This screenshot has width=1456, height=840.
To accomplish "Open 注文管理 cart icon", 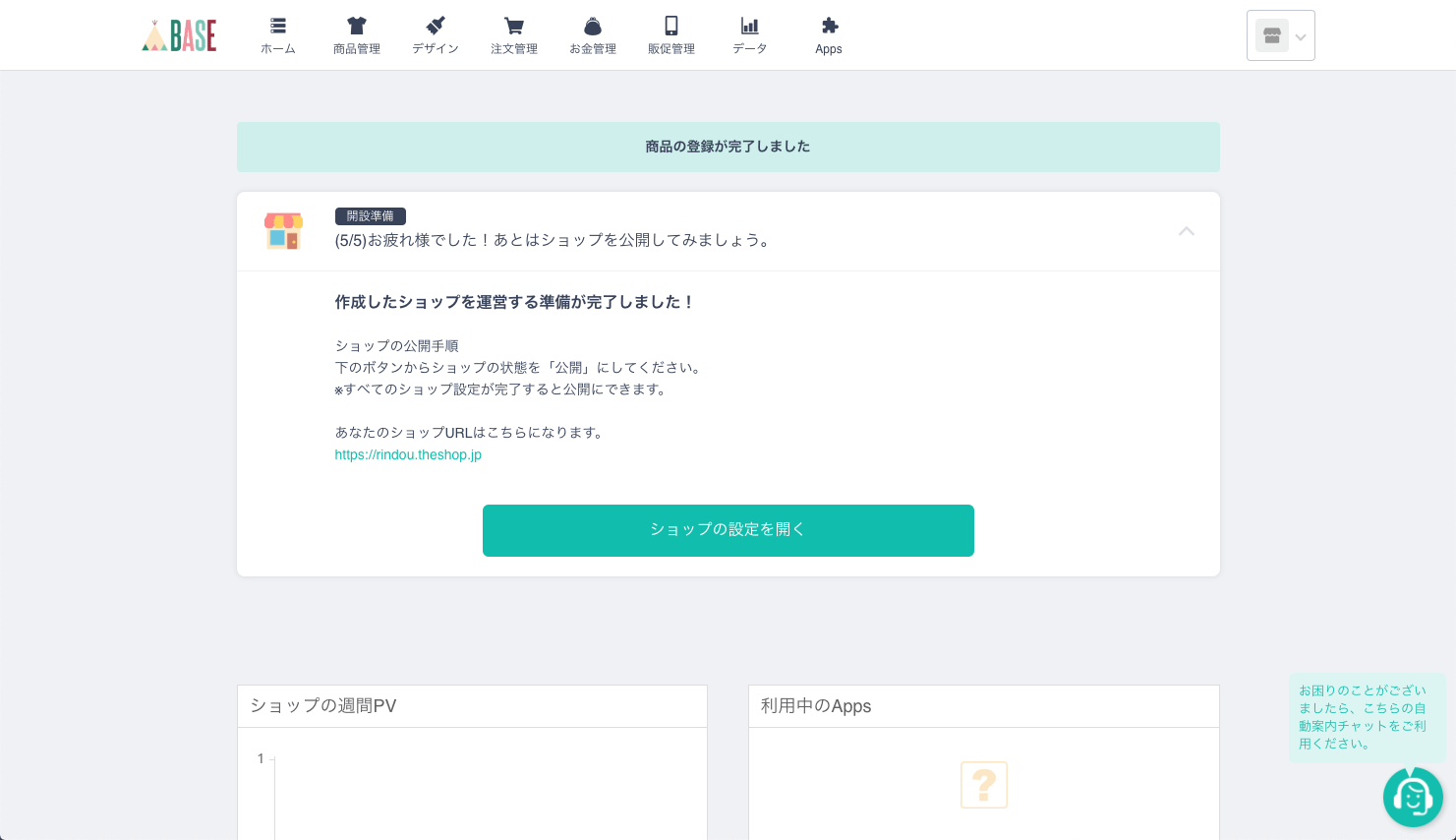I will [x=514, y=26].
